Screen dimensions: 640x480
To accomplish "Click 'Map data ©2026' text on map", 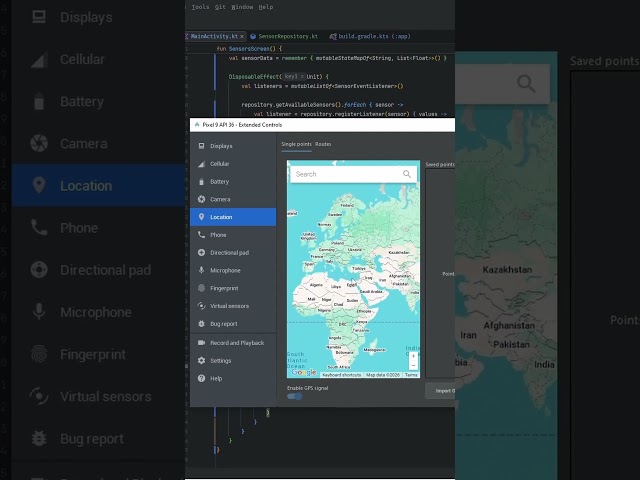I will click(x=382, y=375).
